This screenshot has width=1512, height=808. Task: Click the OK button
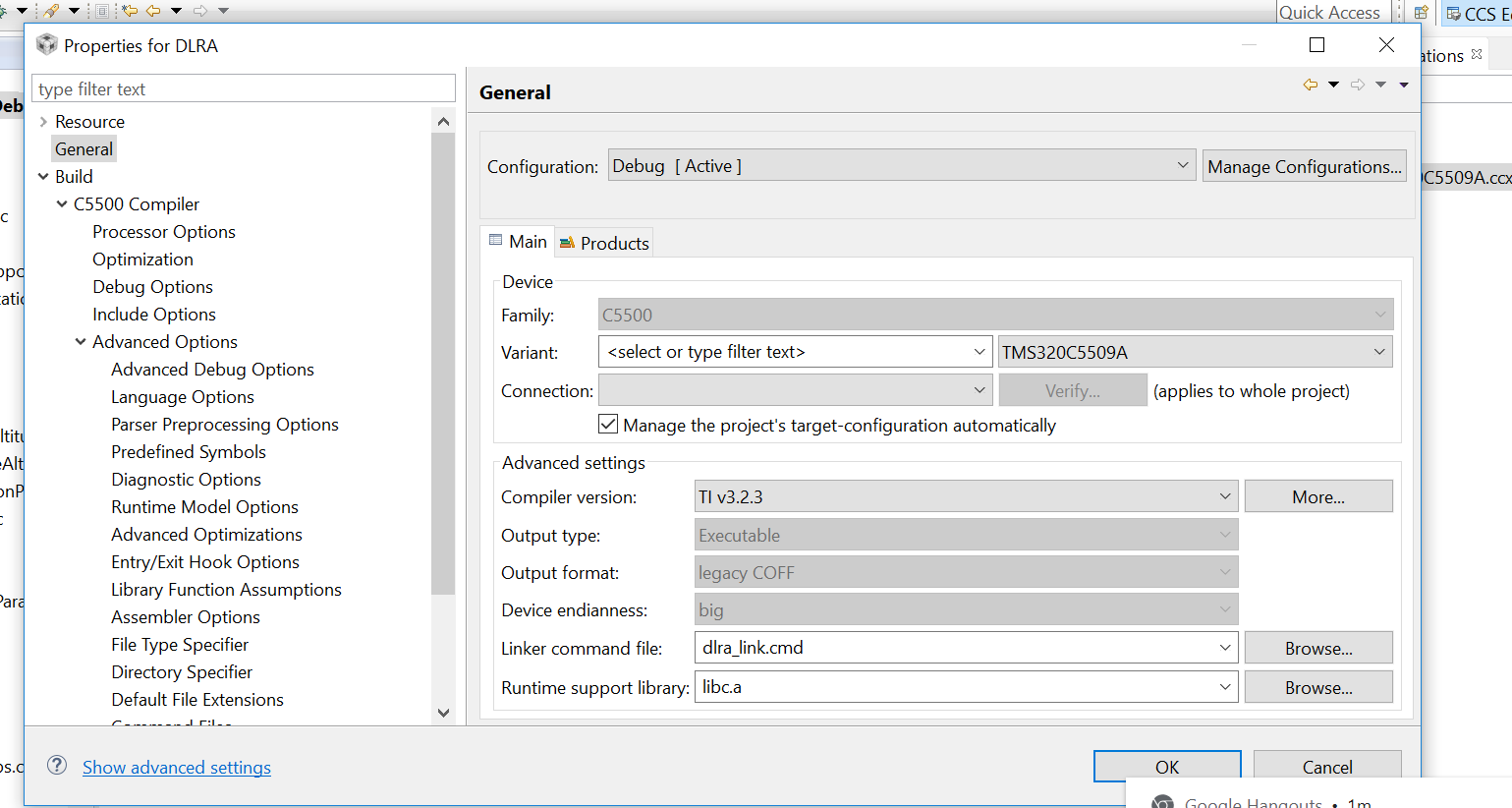click(x=1167, y=767)
